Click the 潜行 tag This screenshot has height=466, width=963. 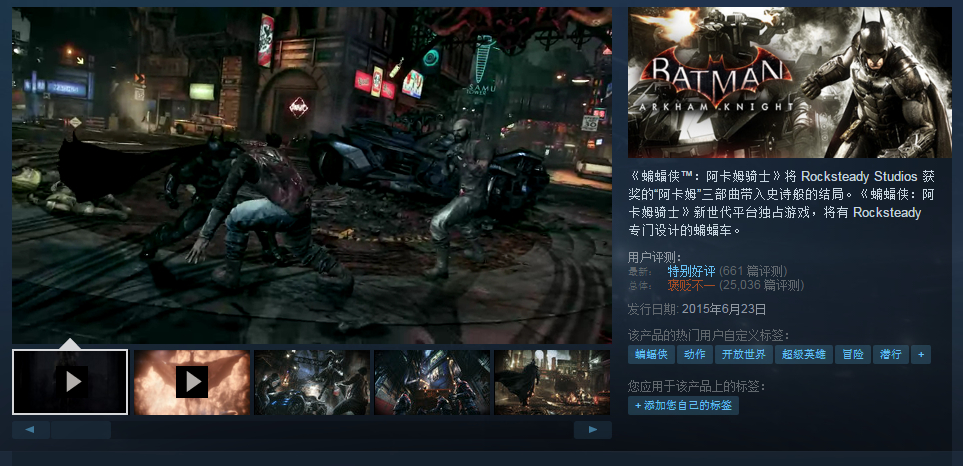click(891, 354)
